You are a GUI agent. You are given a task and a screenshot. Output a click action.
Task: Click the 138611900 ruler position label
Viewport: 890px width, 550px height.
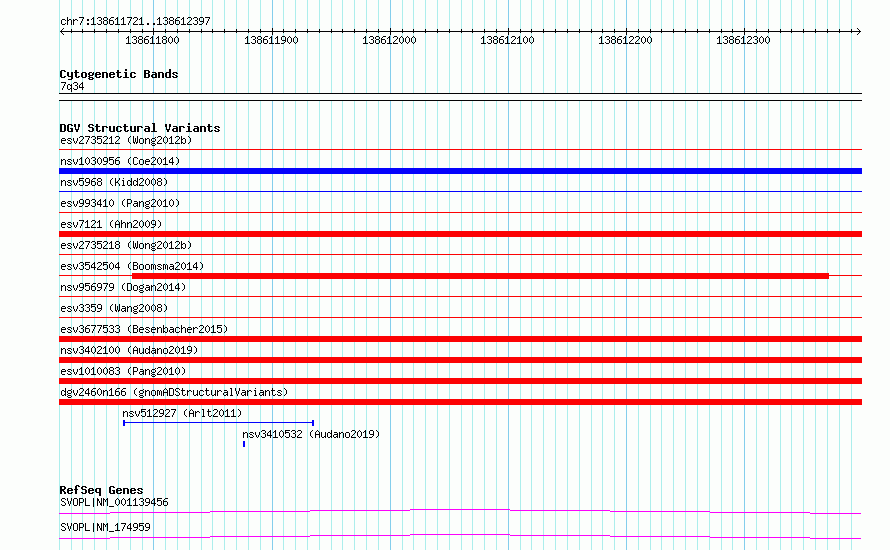(271, 40)
